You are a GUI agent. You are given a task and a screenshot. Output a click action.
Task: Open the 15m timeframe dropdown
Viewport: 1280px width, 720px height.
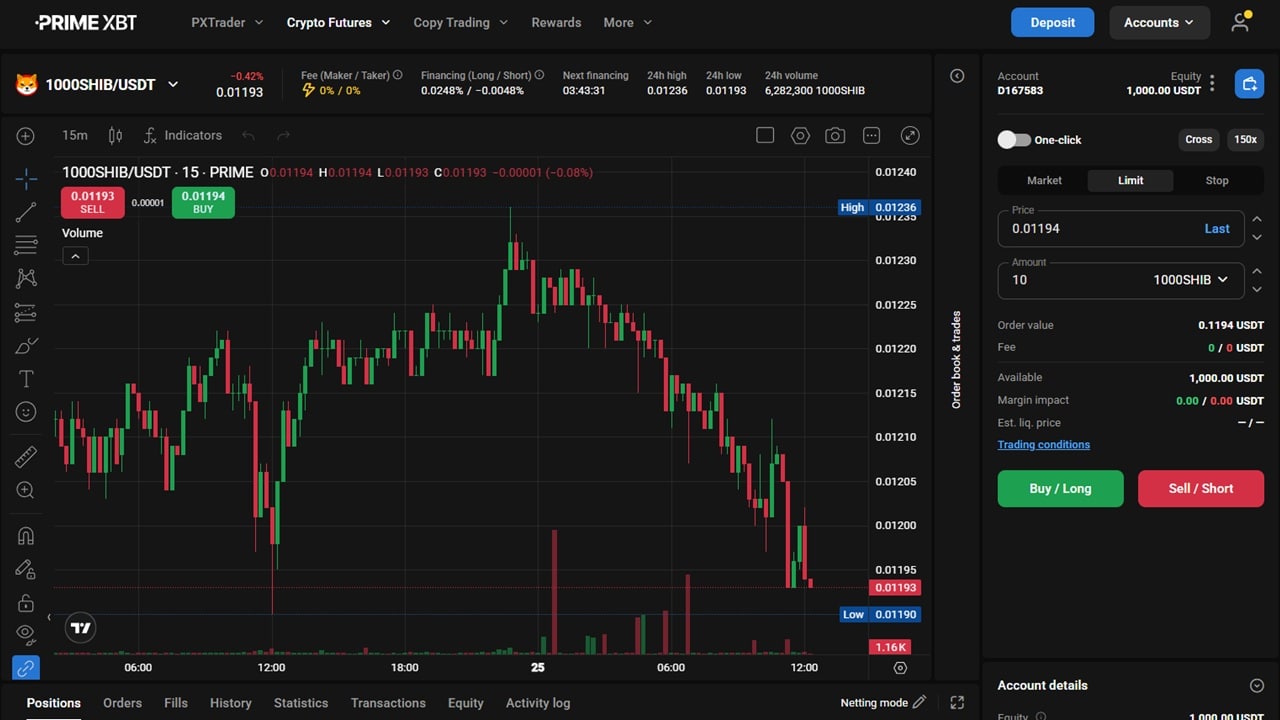pyautogui.click(x=74, y=135)
